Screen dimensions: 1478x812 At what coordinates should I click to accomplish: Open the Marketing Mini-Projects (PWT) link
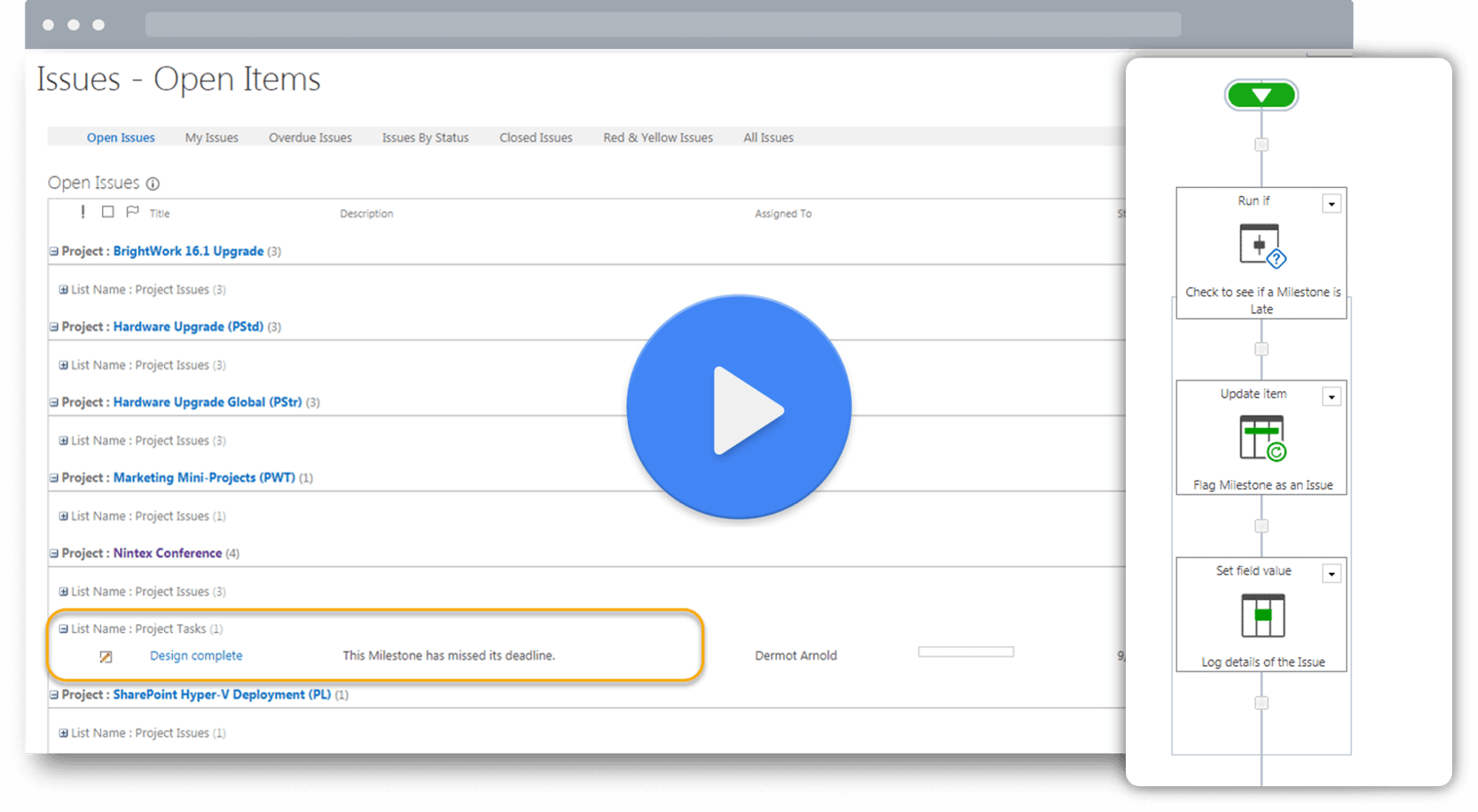[203, 478]
